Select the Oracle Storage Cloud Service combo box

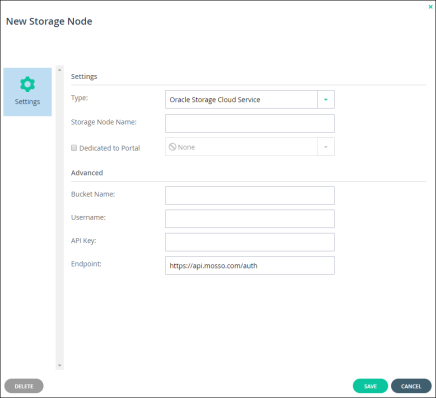point(250,99)
